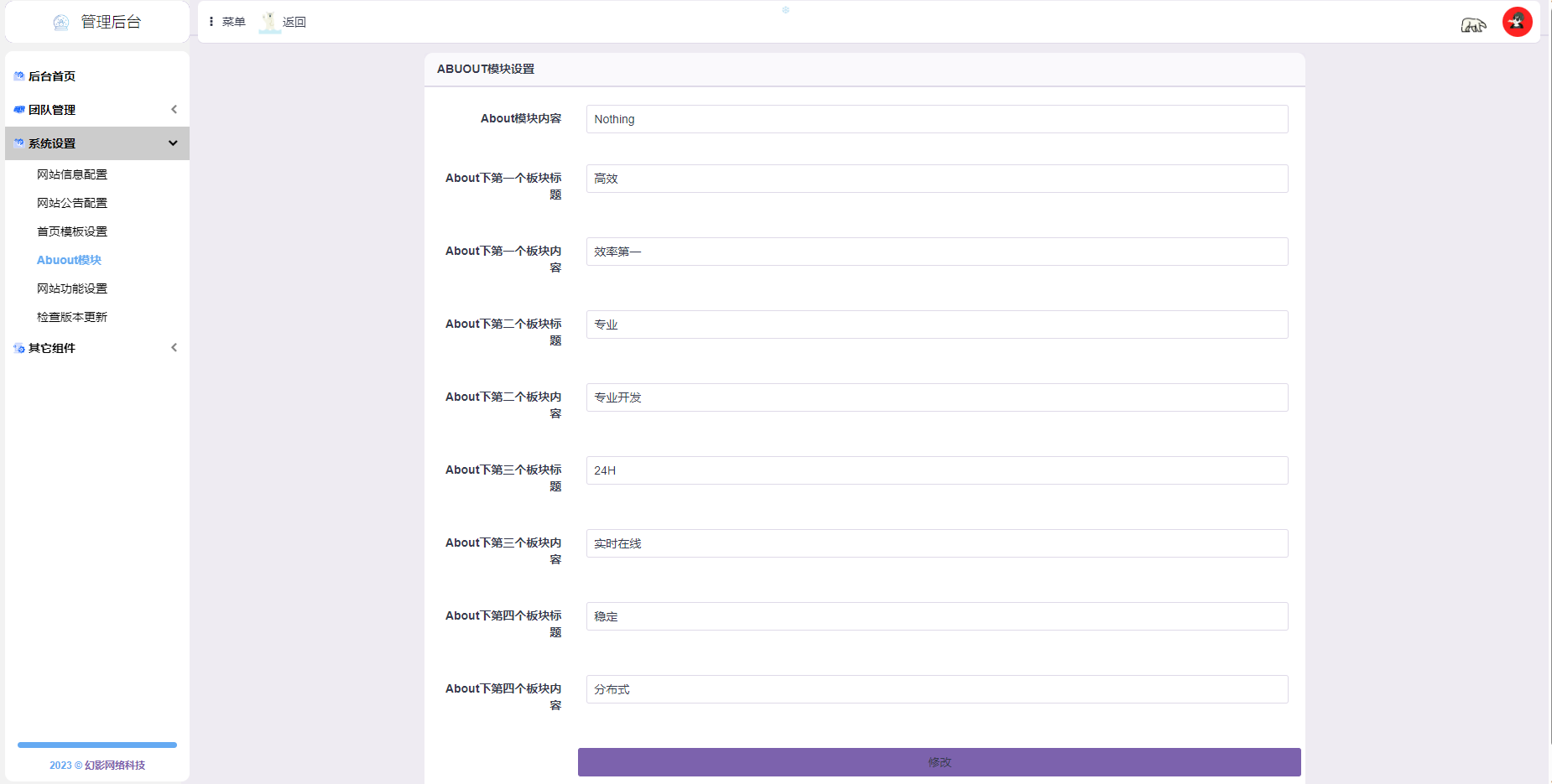Viewport: 1552px width, 784px height.
Task: Click the 后台首页 sidebar icon
Action: 18,76
